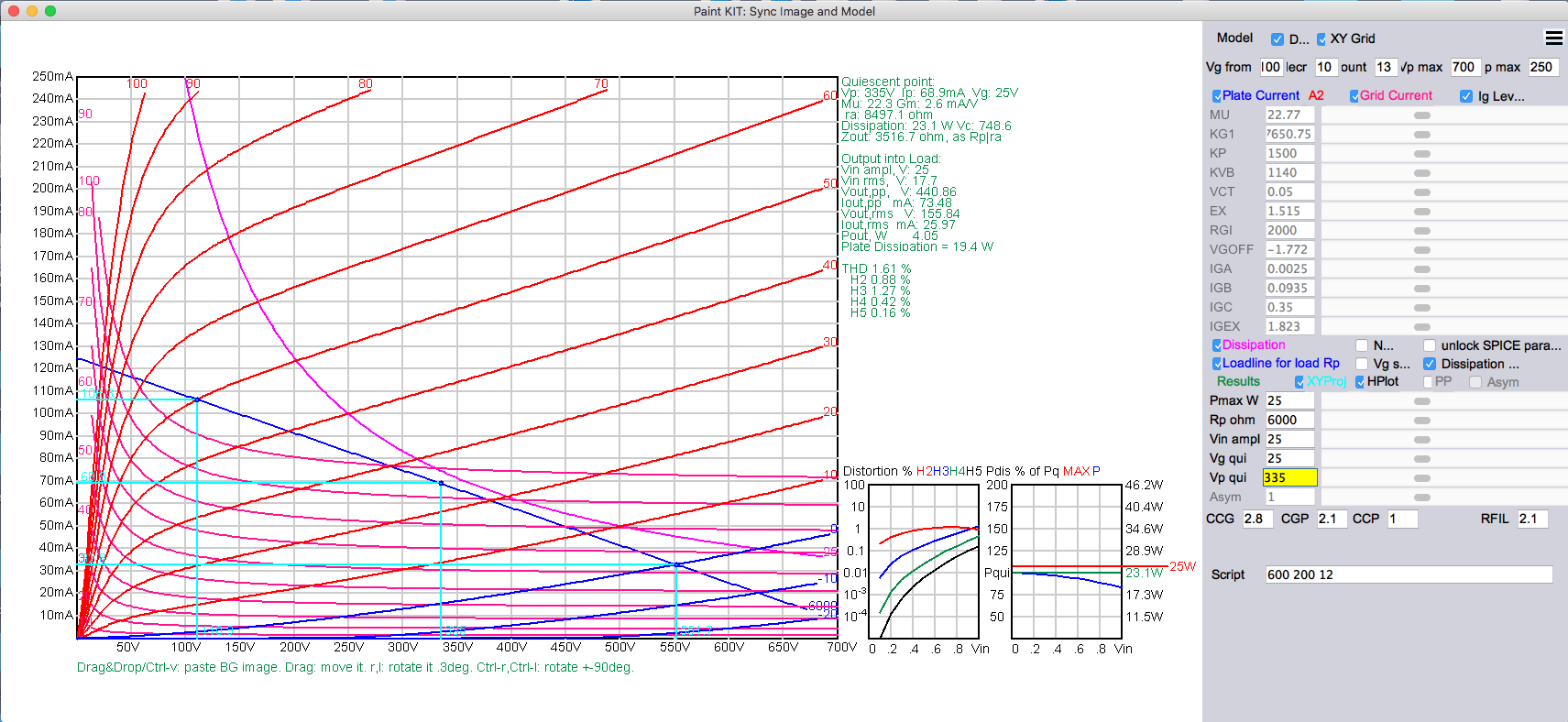Click the KP slider handle
This screenshot has height=722, width=1568.
pos(1422,154)
